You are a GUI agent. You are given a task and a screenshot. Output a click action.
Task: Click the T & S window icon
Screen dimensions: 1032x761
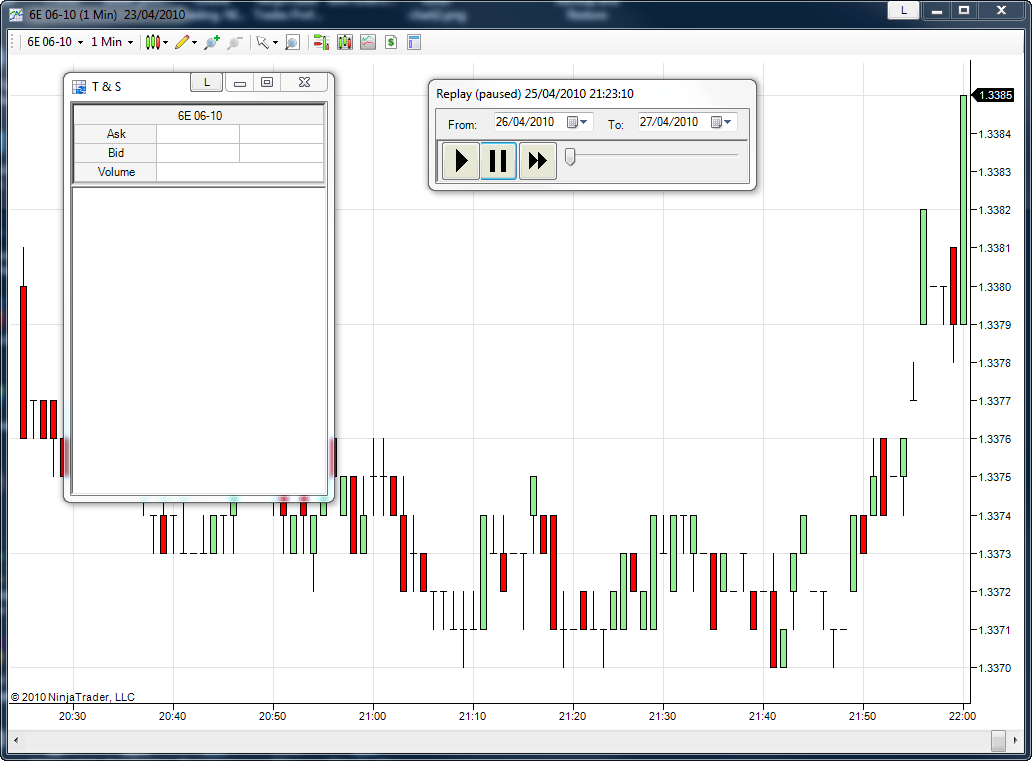click(79, 86)
